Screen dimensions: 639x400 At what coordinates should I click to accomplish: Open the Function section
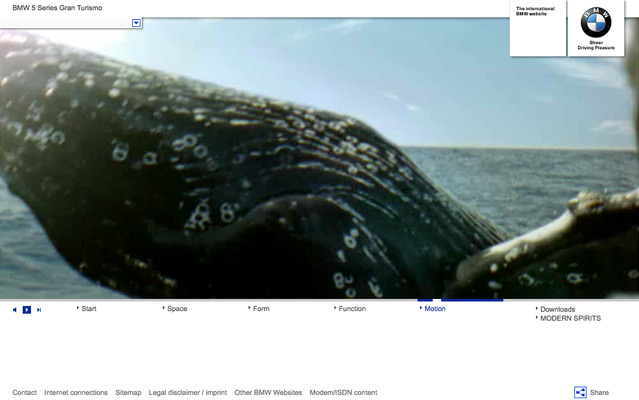tap(352, 309)
